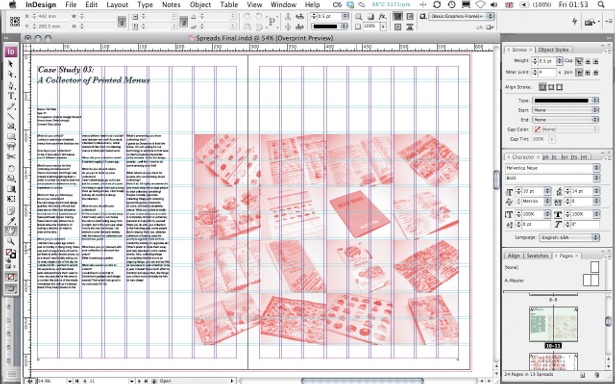The image size is (615, 384).
Task: Enable the miter join option
Action: pyautogui.click(x=579, y=73)
